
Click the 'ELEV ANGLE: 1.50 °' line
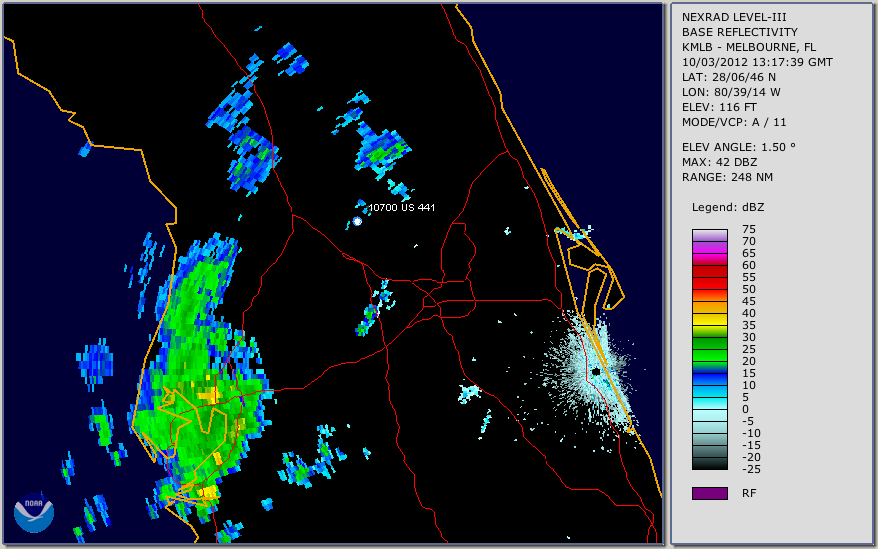739,147
